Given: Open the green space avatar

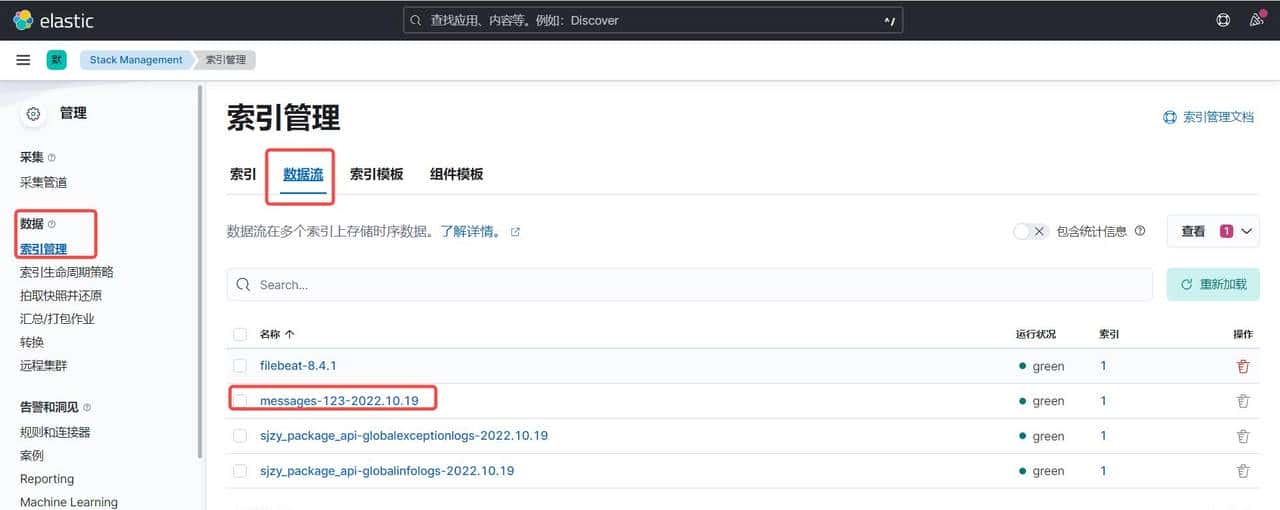Looking at the screenshot, I should 57,60.
